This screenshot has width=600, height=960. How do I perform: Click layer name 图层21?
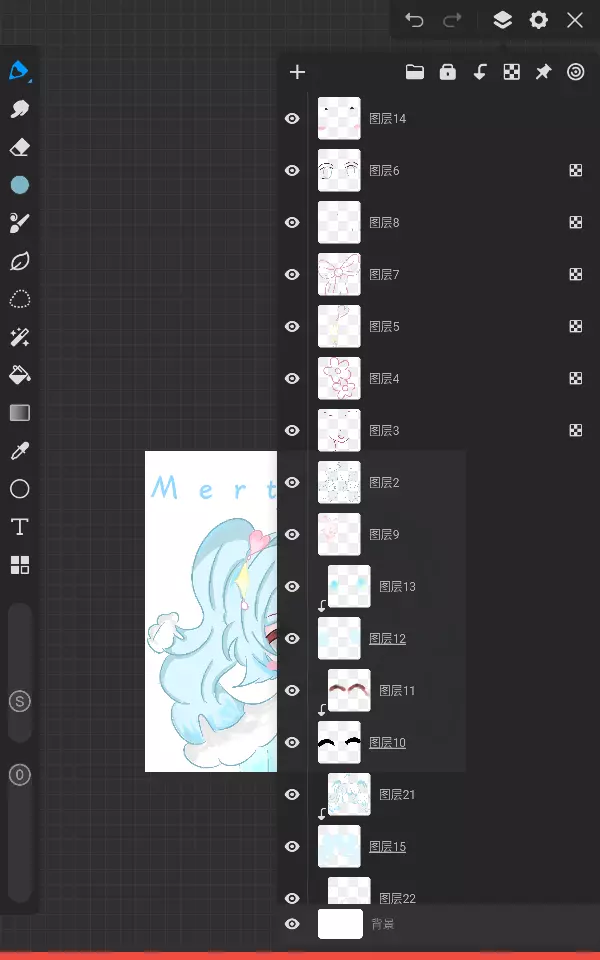click(397, 795)
